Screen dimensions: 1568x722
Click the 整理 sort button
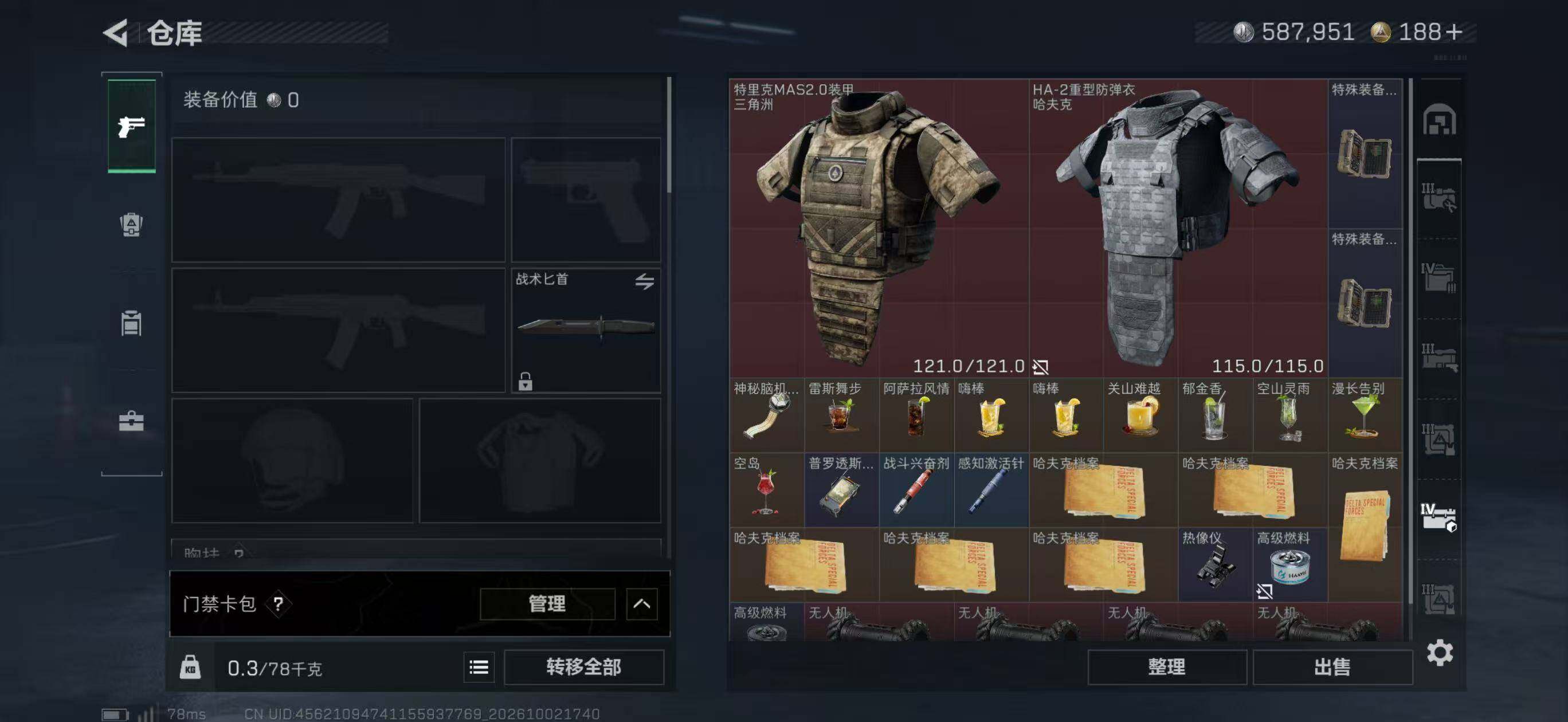coord(1167,667)
